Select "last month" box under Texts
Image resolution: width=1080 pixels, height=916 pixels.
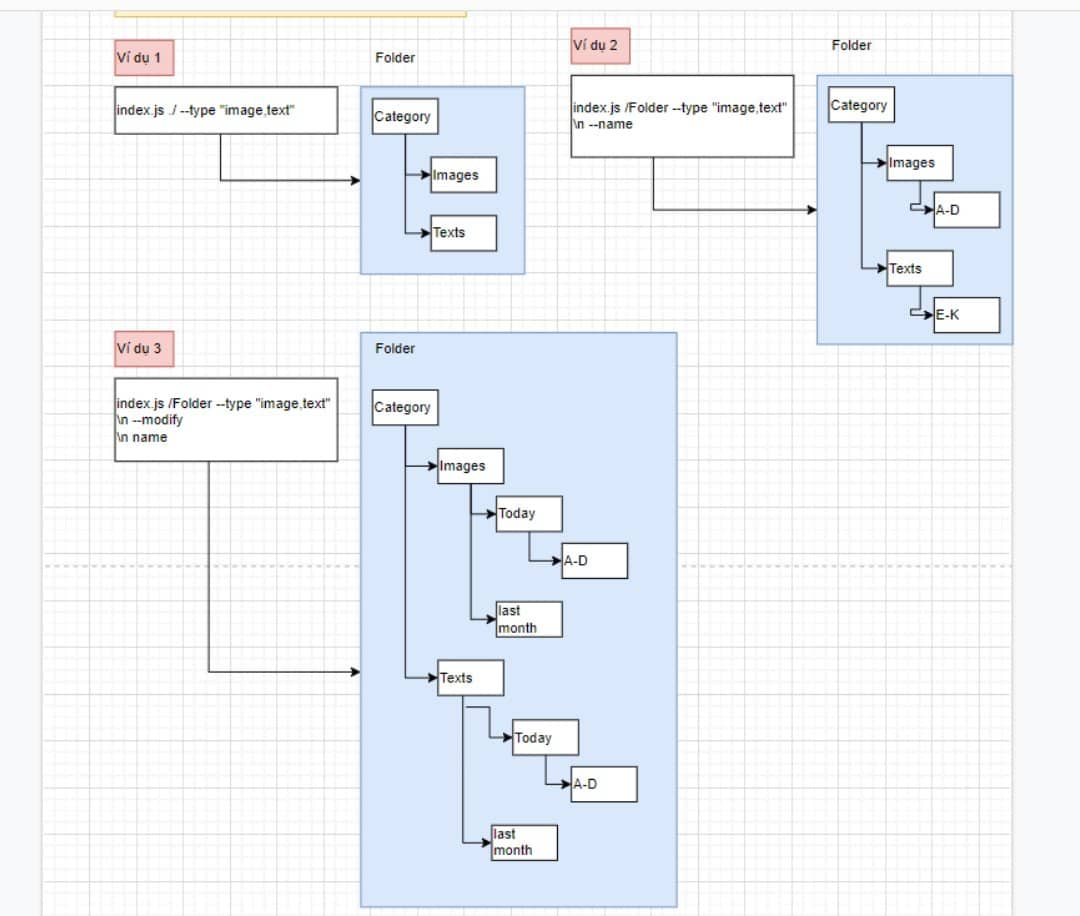tap(524, 842)
